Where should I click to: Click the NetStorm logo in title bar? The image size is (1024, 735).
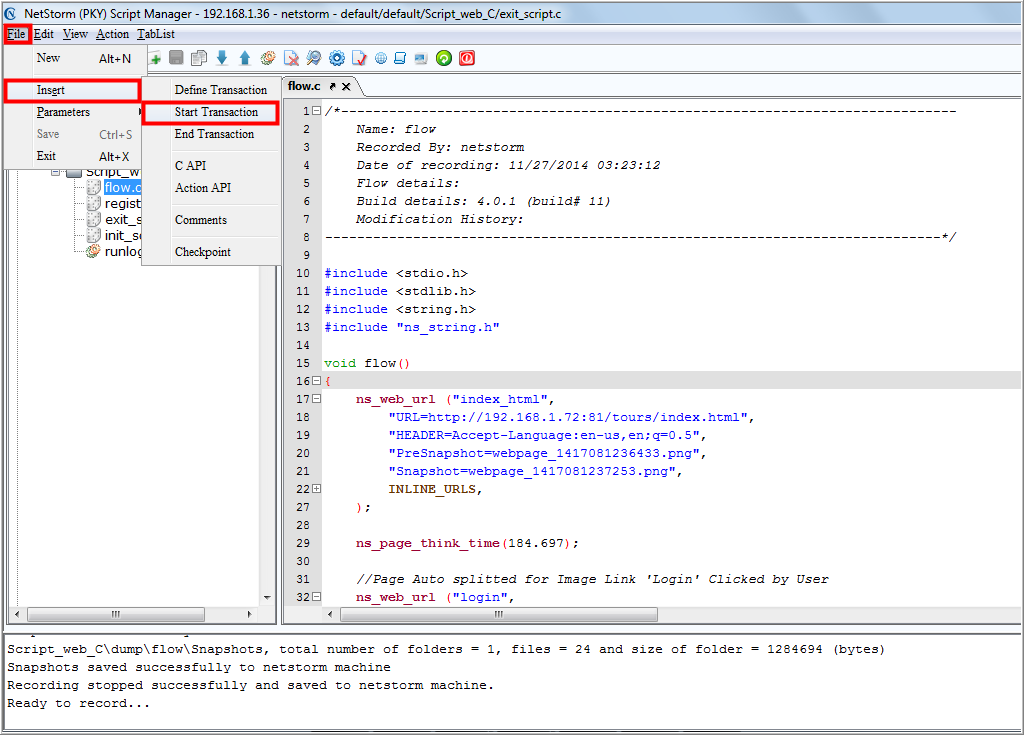[x=10, y=13]
